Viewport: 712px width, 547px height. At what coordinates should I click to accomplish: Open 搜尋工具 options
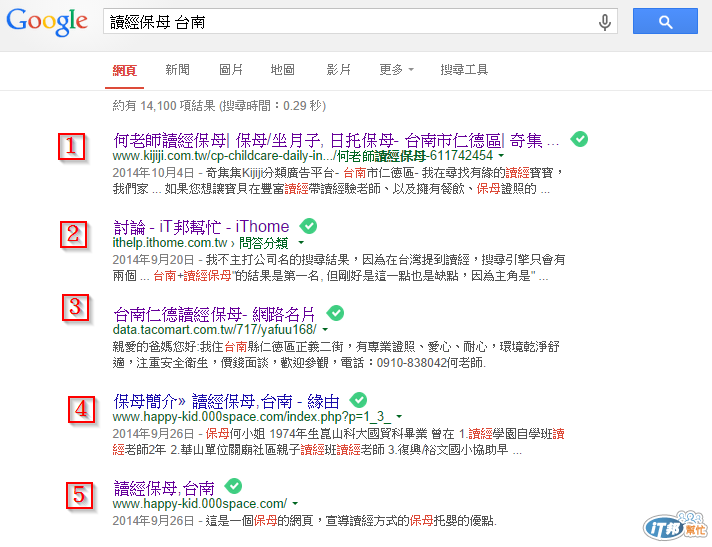[464, 69]
